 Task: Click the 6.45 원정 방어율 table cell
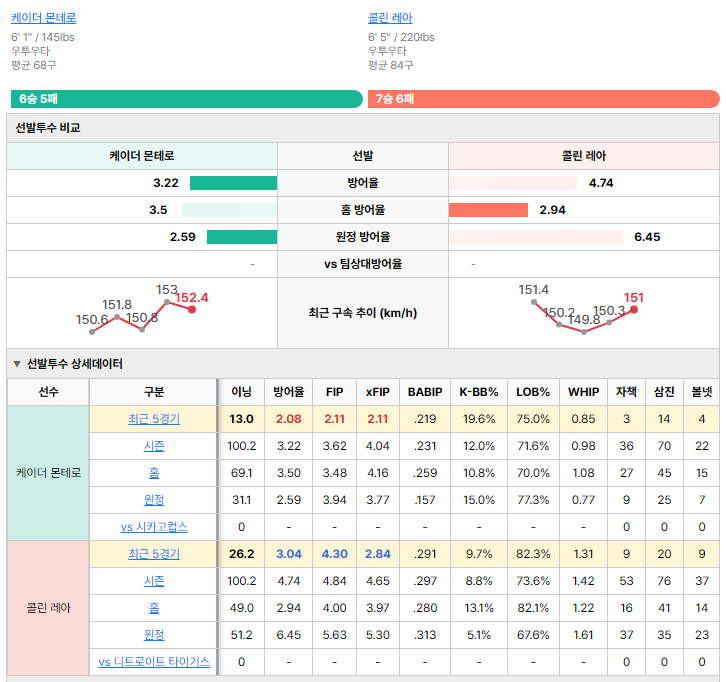point(288,635)
